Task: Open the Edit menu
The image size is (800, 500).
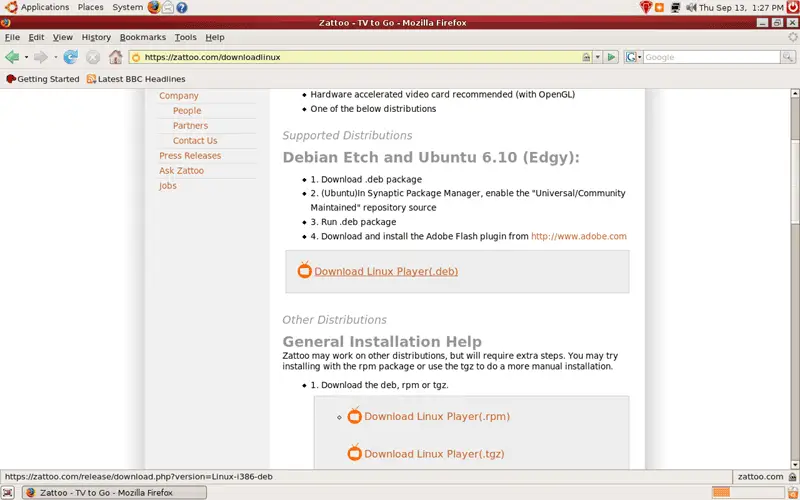Action: click(x=36, y=37)
